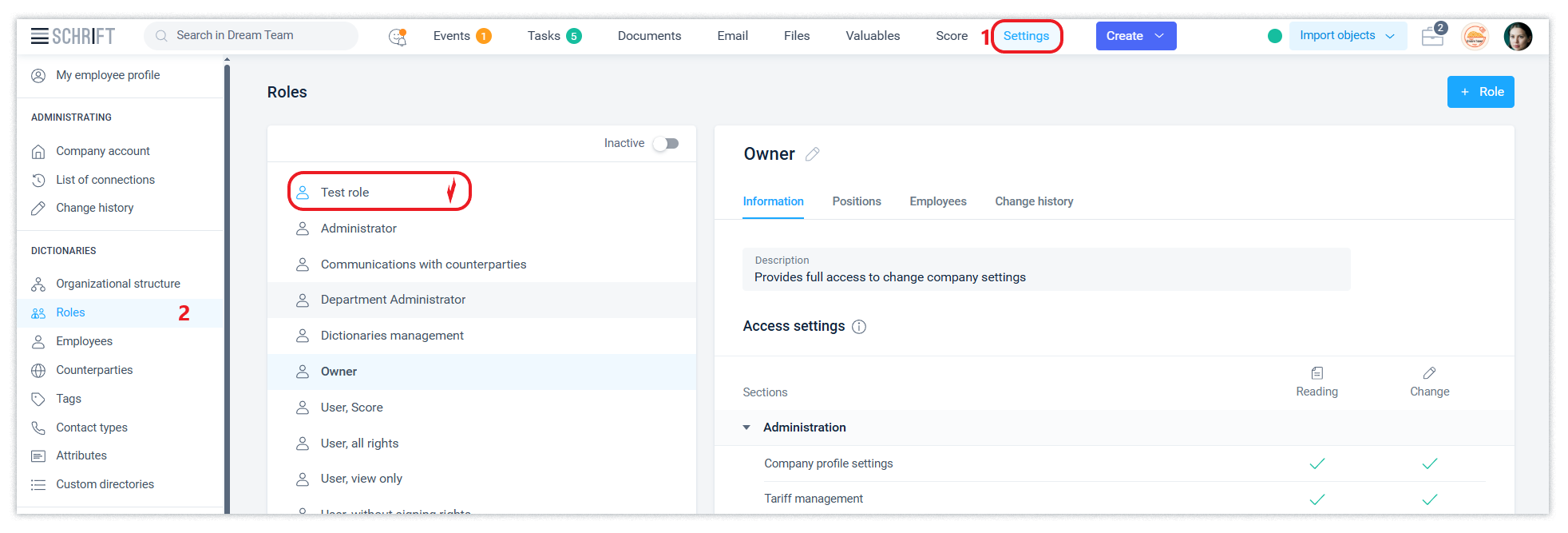Switch to the Positions tab

click(x=856, y=201)
